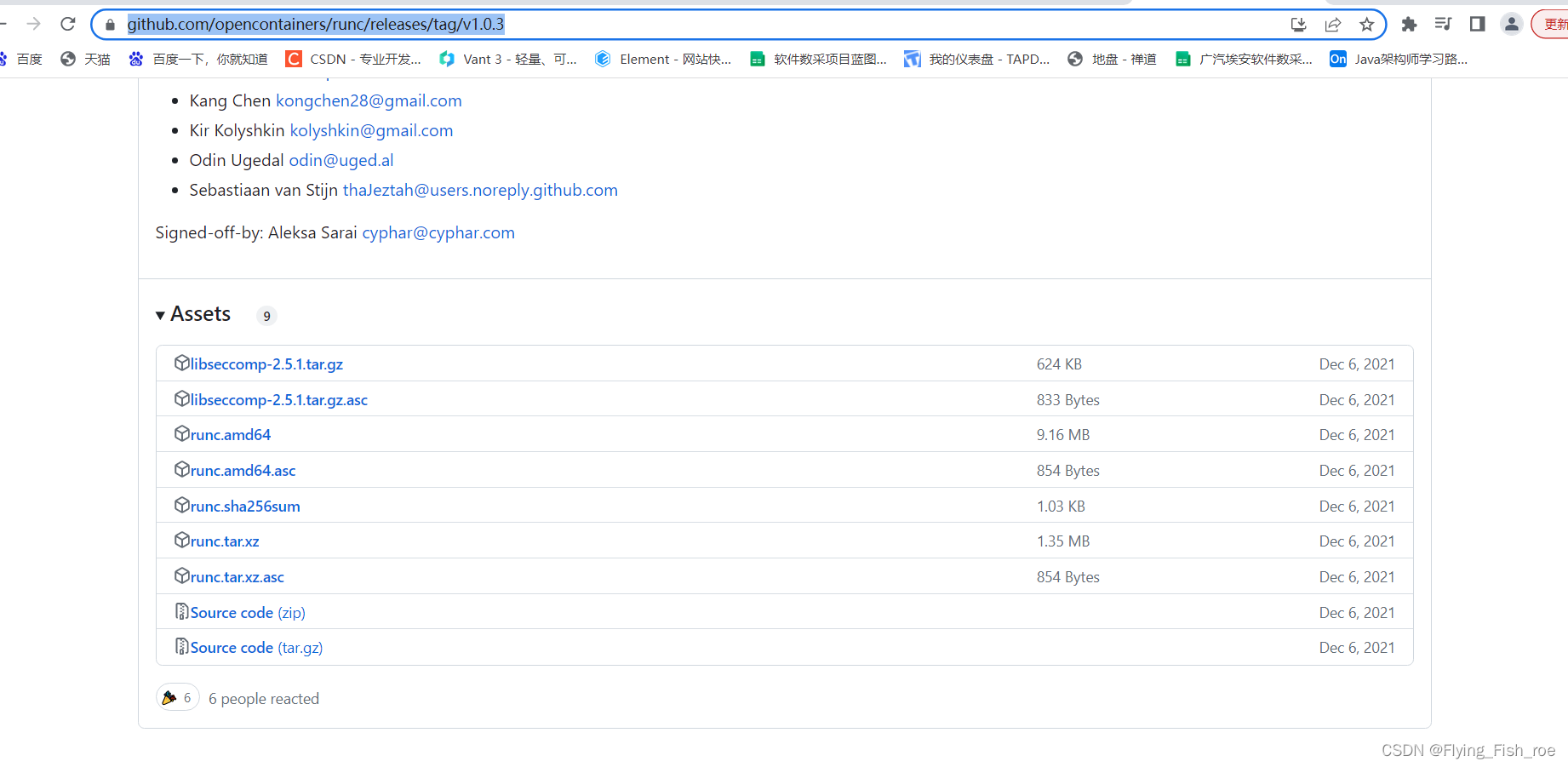Click the 更新 update button
Image resolution: width=1568 pixels, height=767 pixels.
[x=1553, y=24]
